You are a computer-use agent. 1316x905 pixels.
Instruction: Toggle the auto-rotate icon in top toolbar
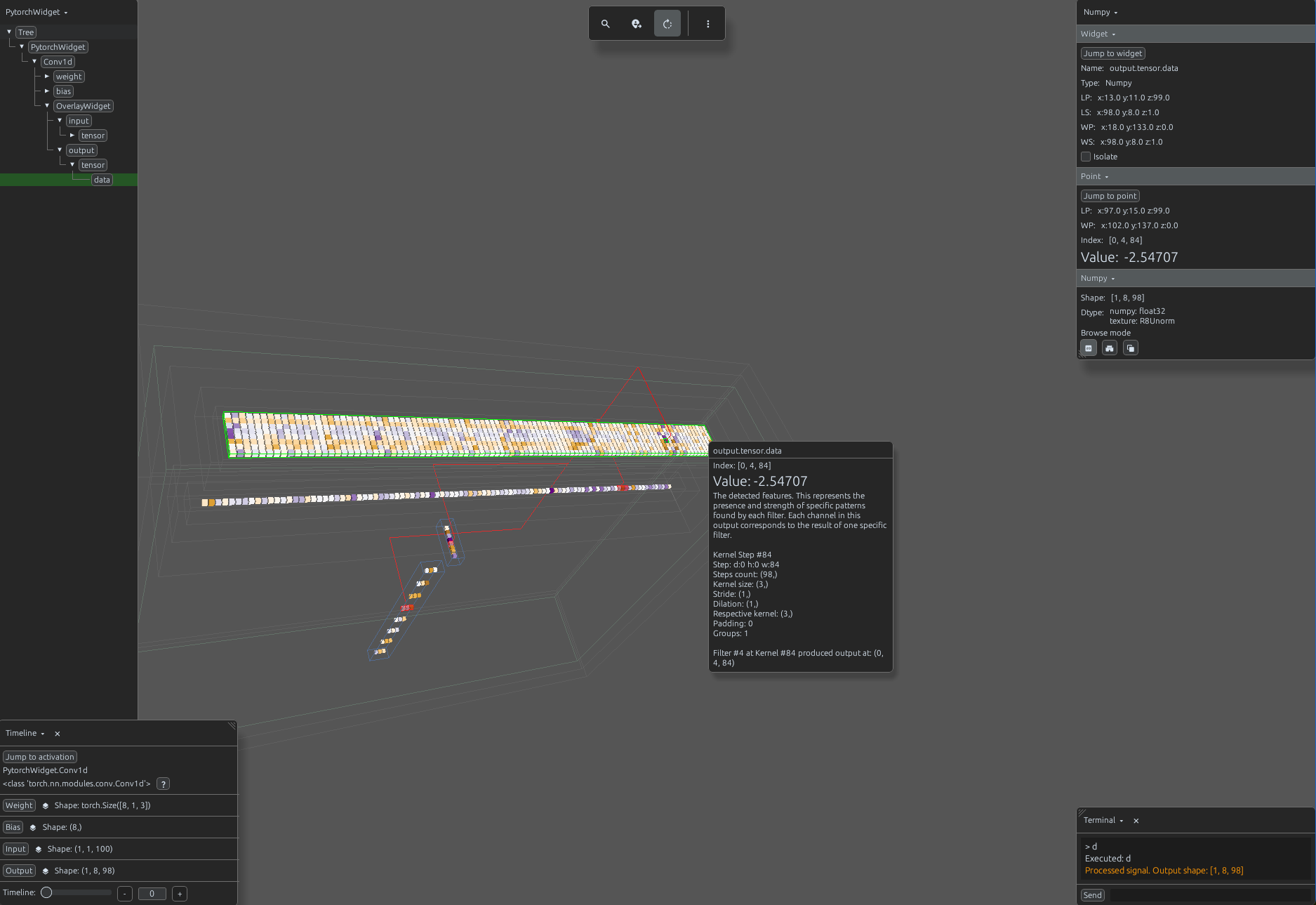pyautogui.click(x=667, y=24)
